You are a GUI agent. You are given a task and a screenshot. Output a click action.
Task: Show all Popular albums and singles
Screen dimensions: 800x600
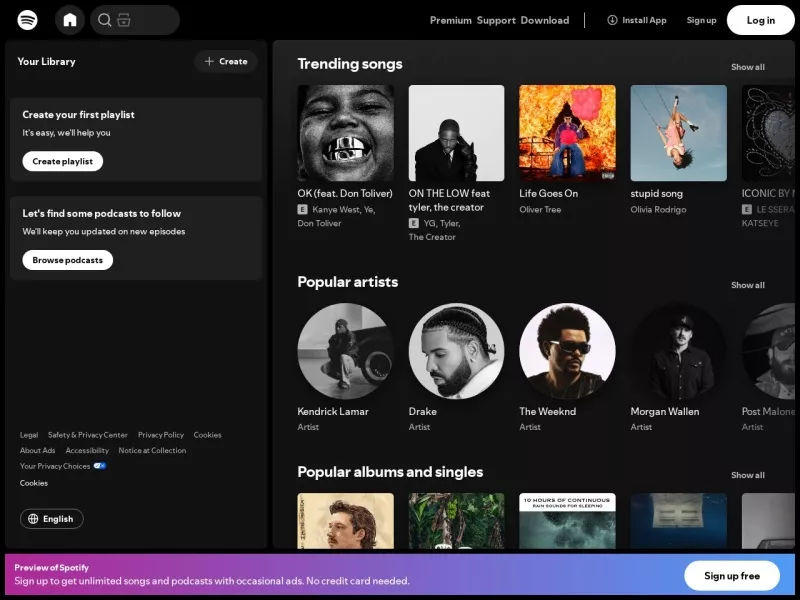pos(747,475)
